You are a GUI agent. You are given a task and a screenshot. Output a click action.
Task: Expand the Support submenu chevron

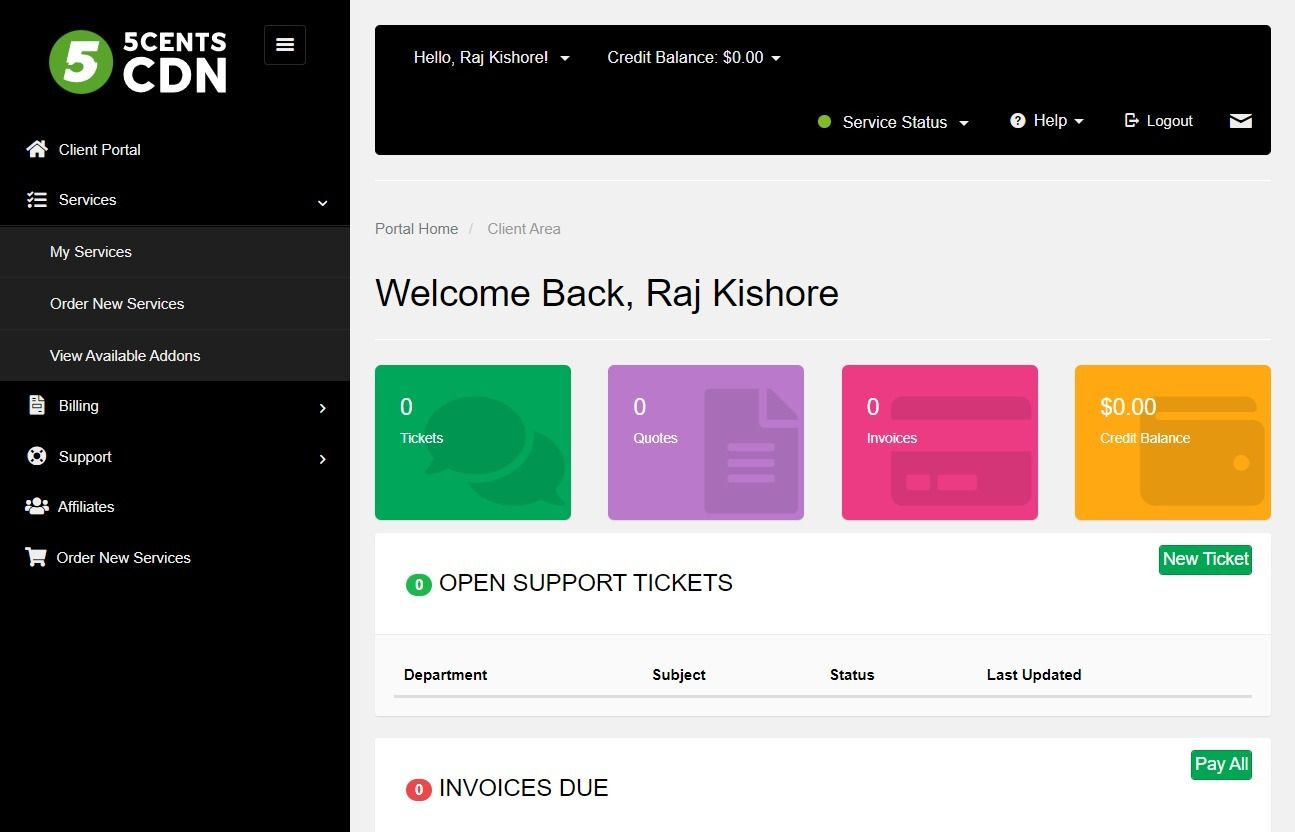point(322,459)
